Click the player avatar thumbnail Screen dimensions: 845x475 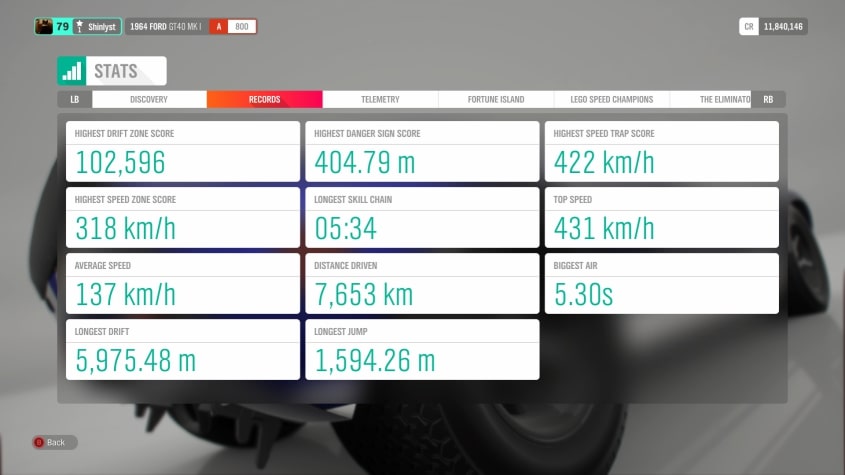click(x=43, y=27)
